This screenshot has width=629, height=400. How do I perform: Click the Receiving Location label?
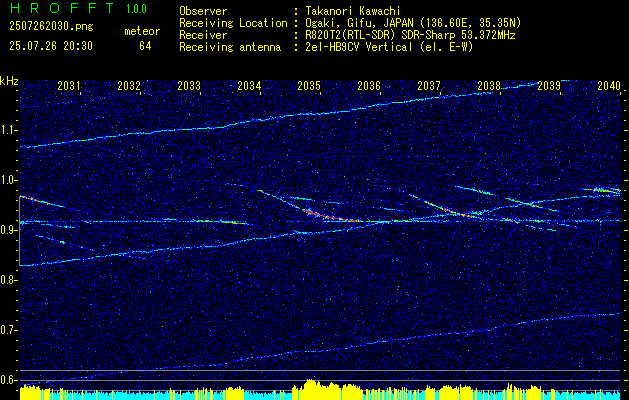(233, 23)
